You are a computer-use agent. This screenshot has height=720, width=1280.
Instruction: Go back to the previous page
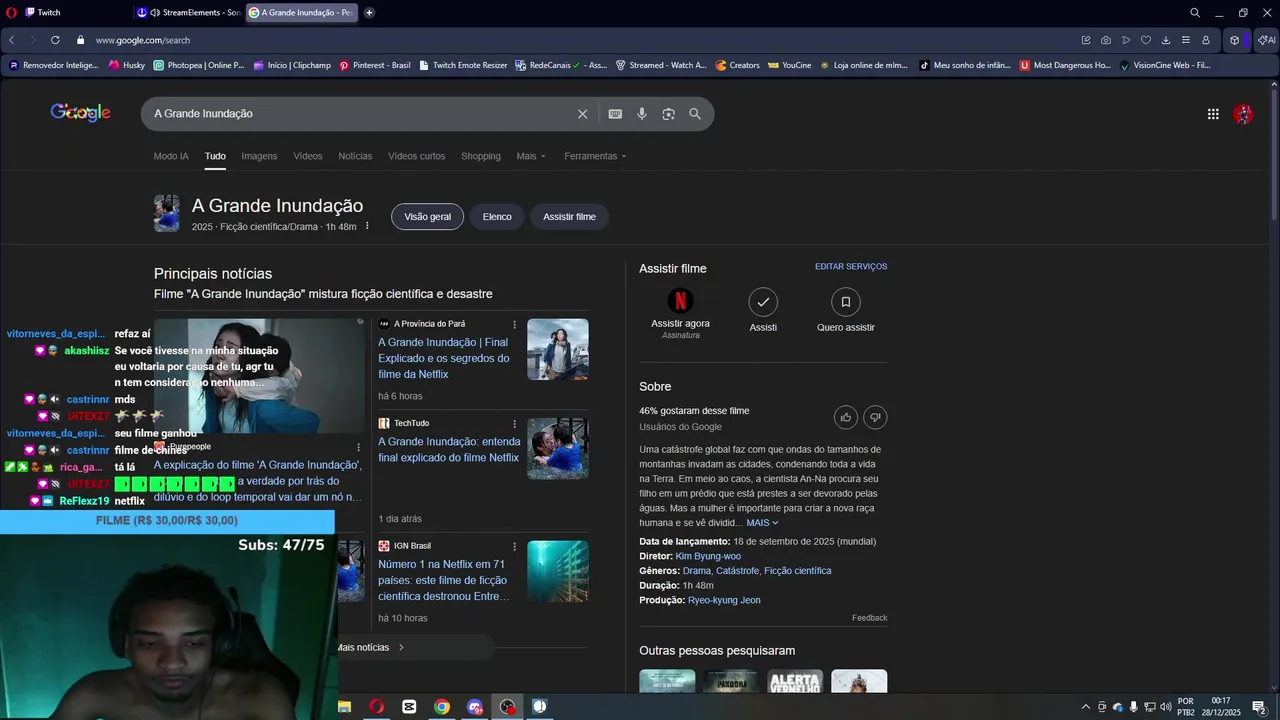(11, 40)
